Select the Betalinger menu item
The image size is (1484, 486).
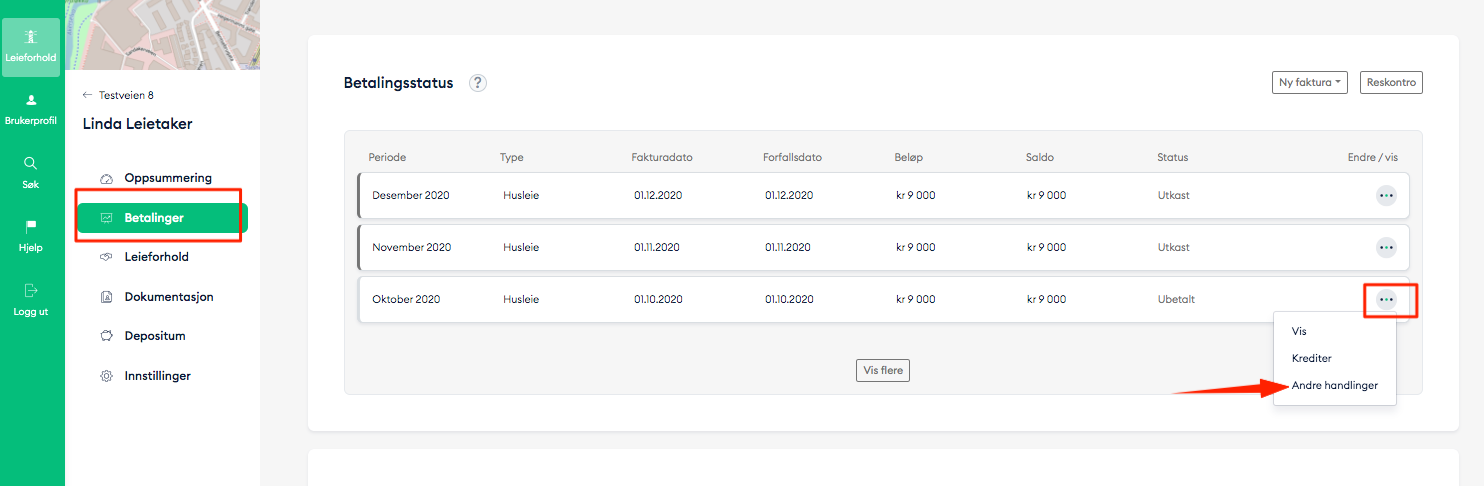pos(153,218)
